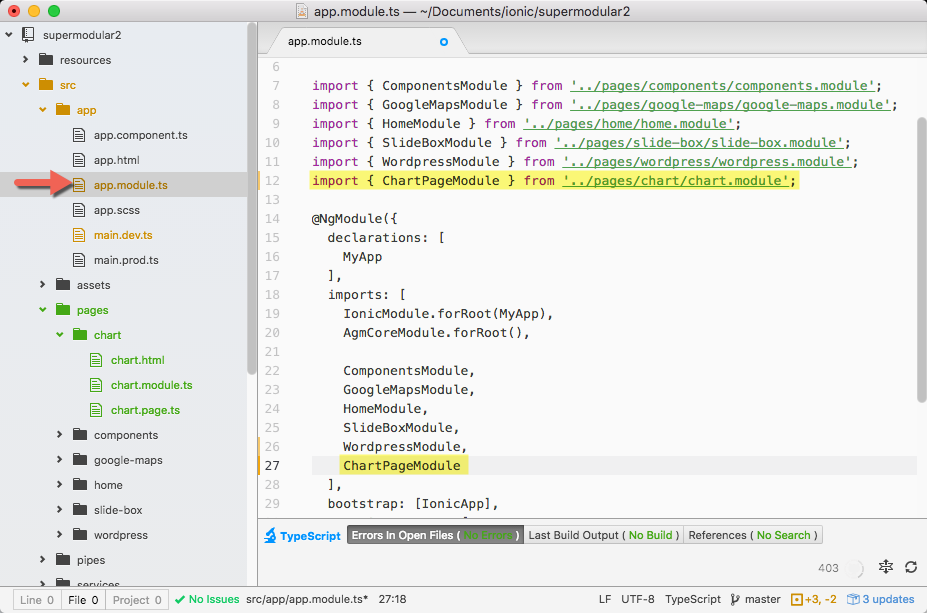Click the editor vertical scrollbar

pyautogui.click(x=921, y=260)
